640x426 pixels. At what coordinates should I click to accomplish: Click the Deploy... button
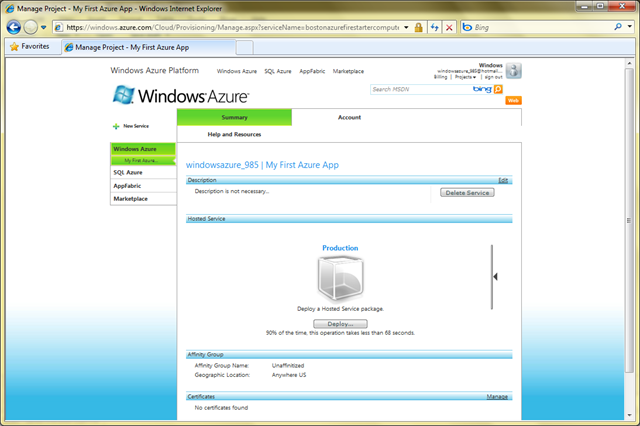pyautogui.click(x=340, y=324)
